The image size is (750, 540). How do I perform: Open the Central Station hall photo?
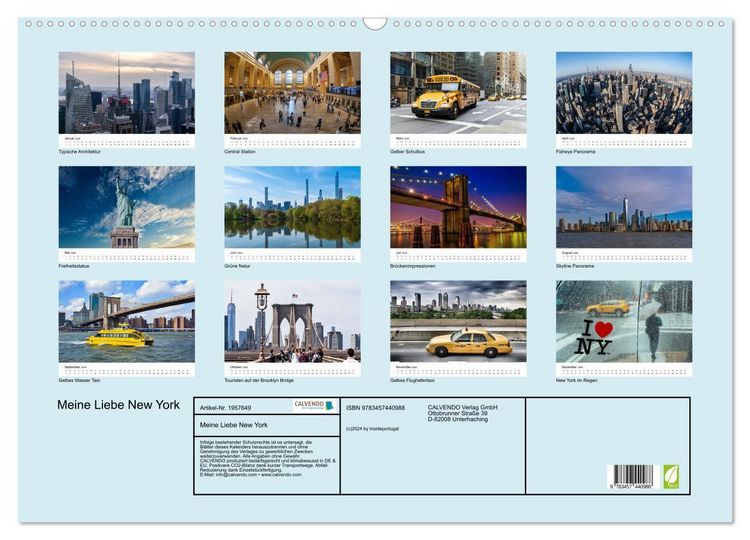pos(292,93)
